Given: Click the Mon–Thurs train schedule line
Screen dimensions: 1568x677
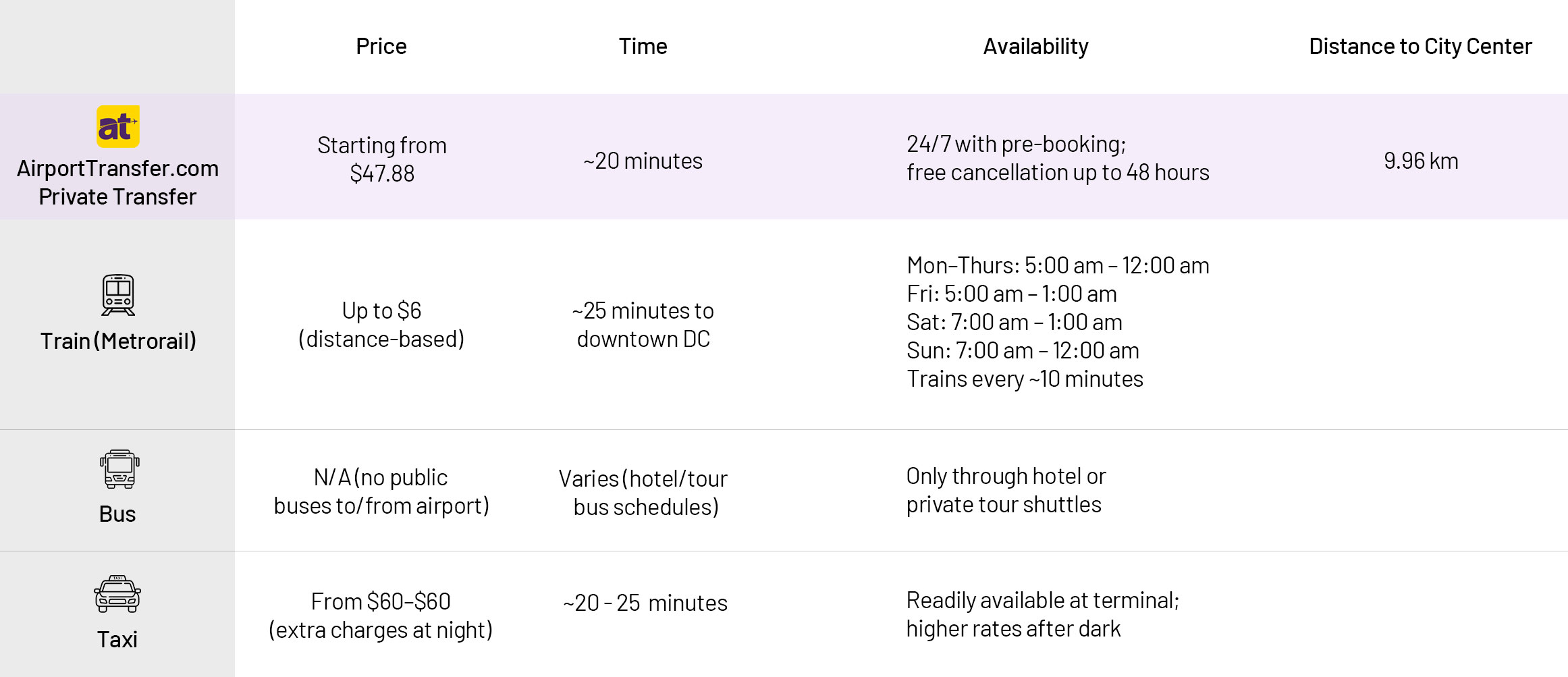Looking at the screenshot, I should pos(1058,265).
